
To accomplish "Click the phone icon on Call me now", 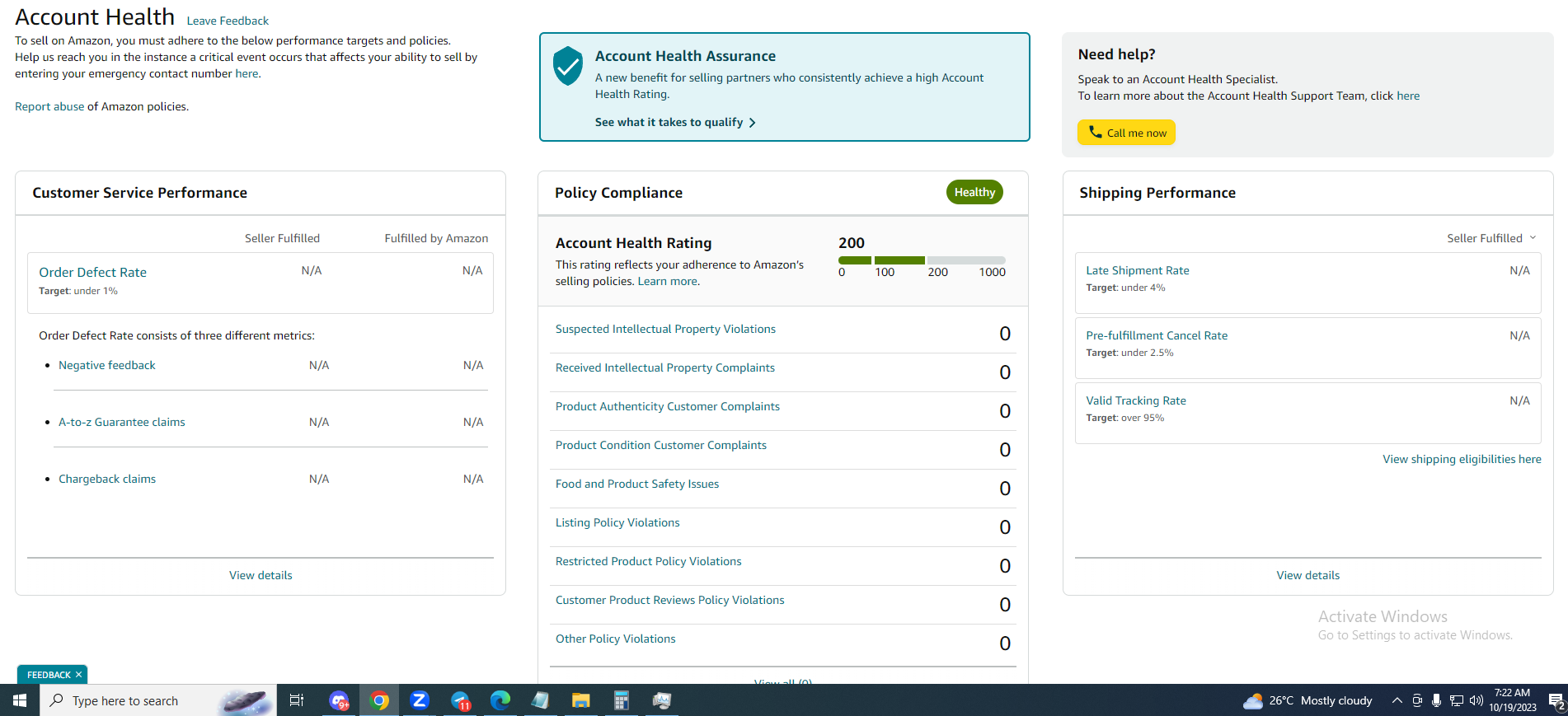I will point(1095,132).
